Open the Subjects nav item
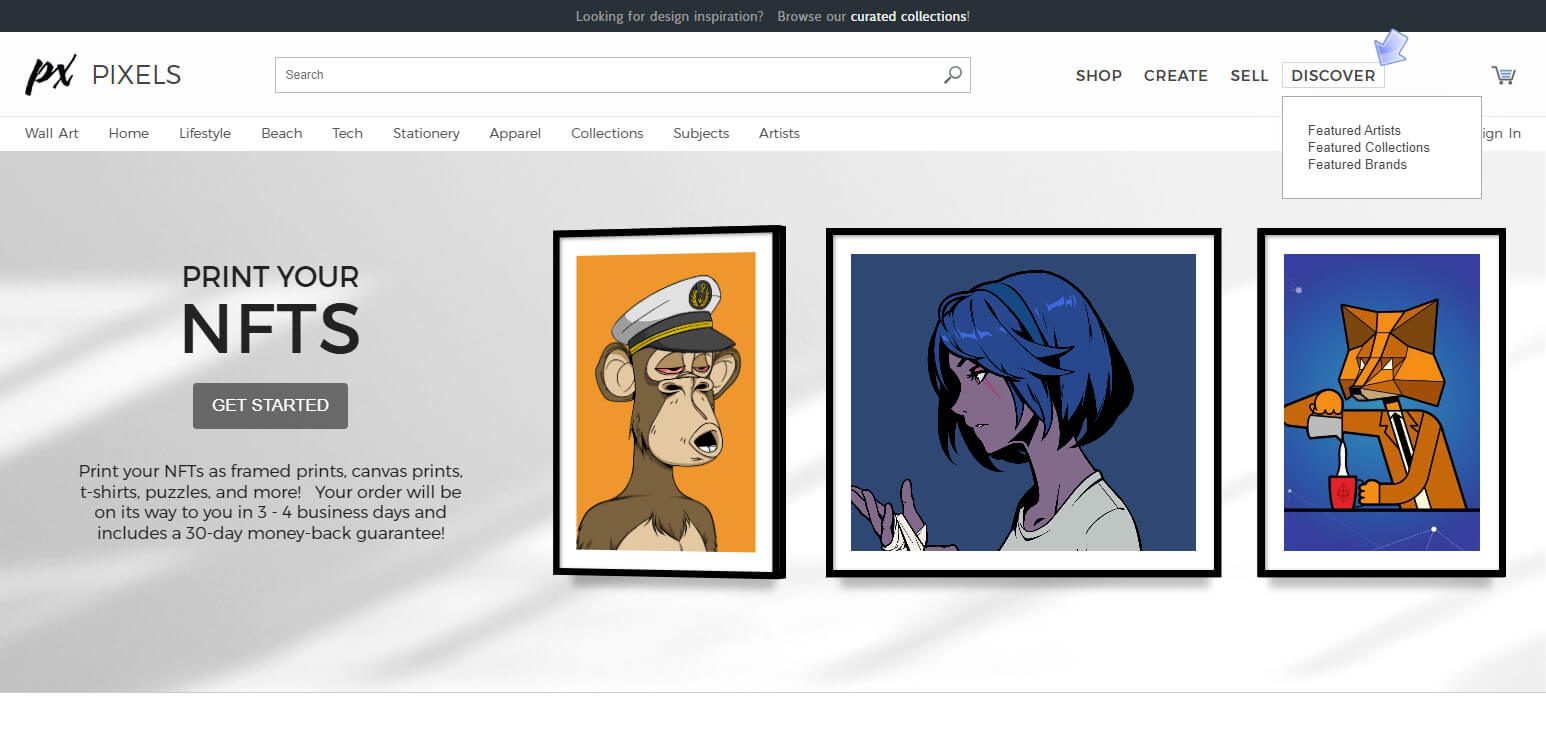 coord(701,133)
